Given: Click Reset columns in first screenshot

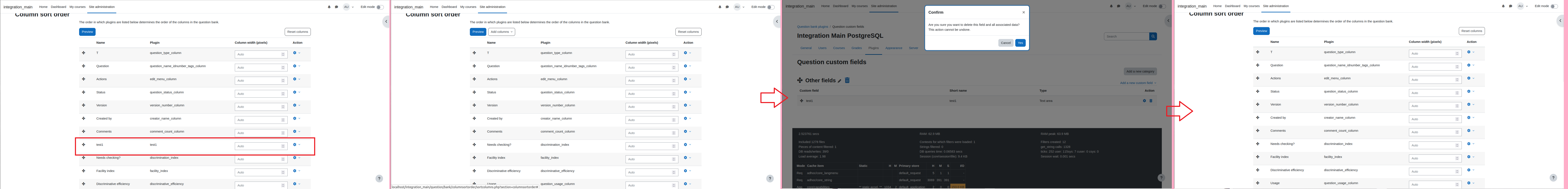Looking at the screenshot, I should (298, 32).
